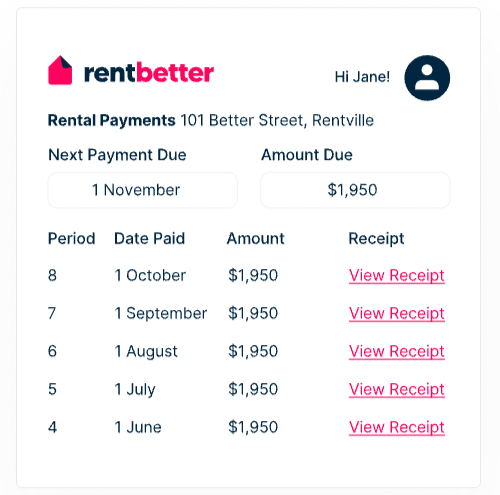The image size is (500, 495).
Task: Click the 1 September date cell
Action: tap(161, 314)
